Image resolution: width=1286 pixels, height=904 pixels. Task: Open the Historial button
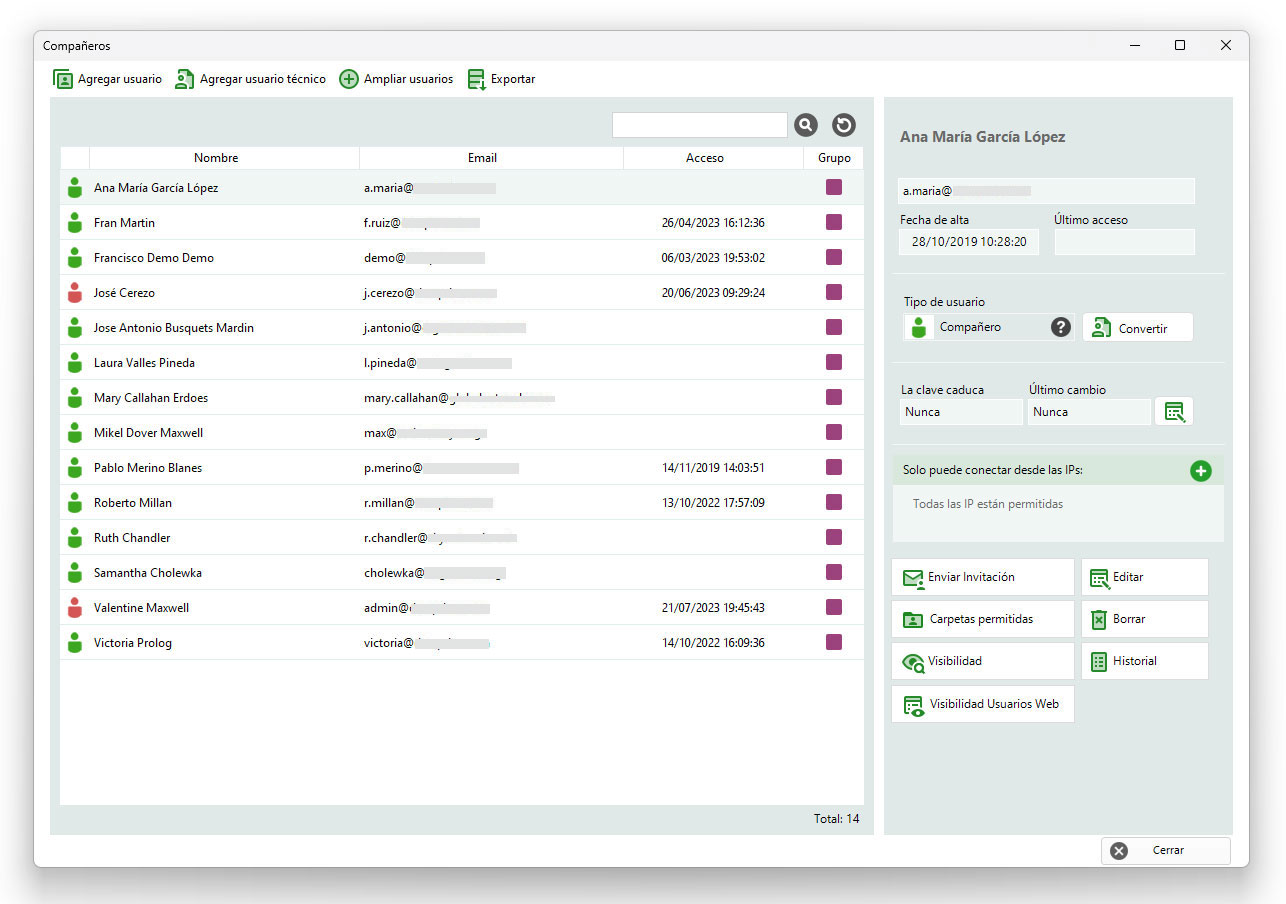1145,661
